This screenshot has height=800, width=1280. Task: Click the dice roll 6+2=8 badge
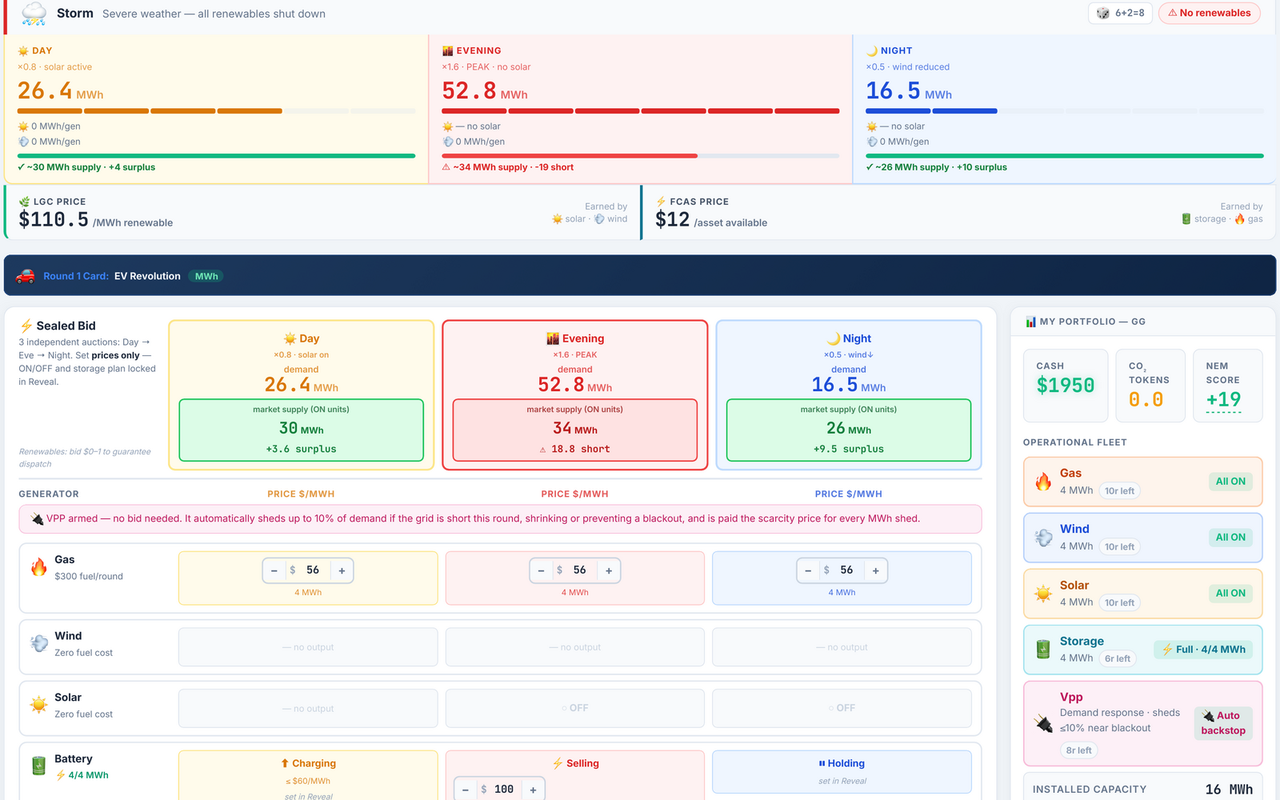tap(1121, 13)
